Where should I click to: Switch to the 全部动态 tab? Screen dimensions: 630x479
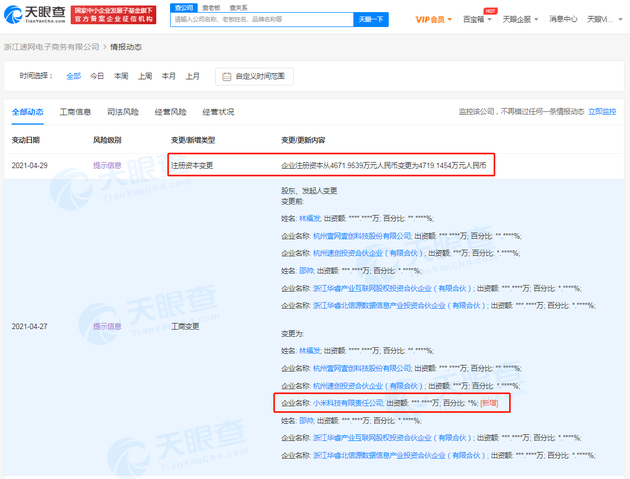(x=28, y=112)
